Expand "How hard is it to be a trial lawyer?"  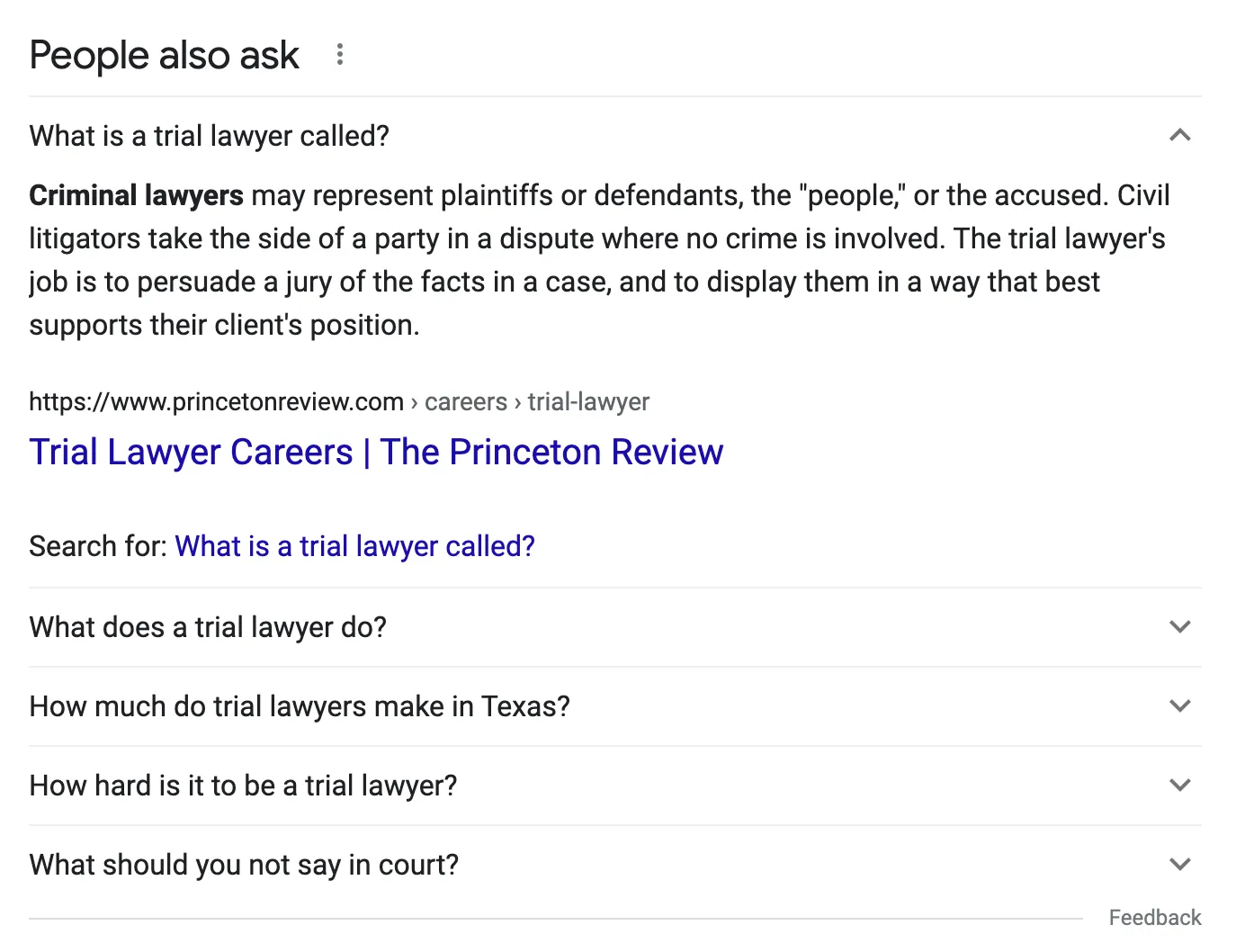pyautogui.click(x=243, y=786)
